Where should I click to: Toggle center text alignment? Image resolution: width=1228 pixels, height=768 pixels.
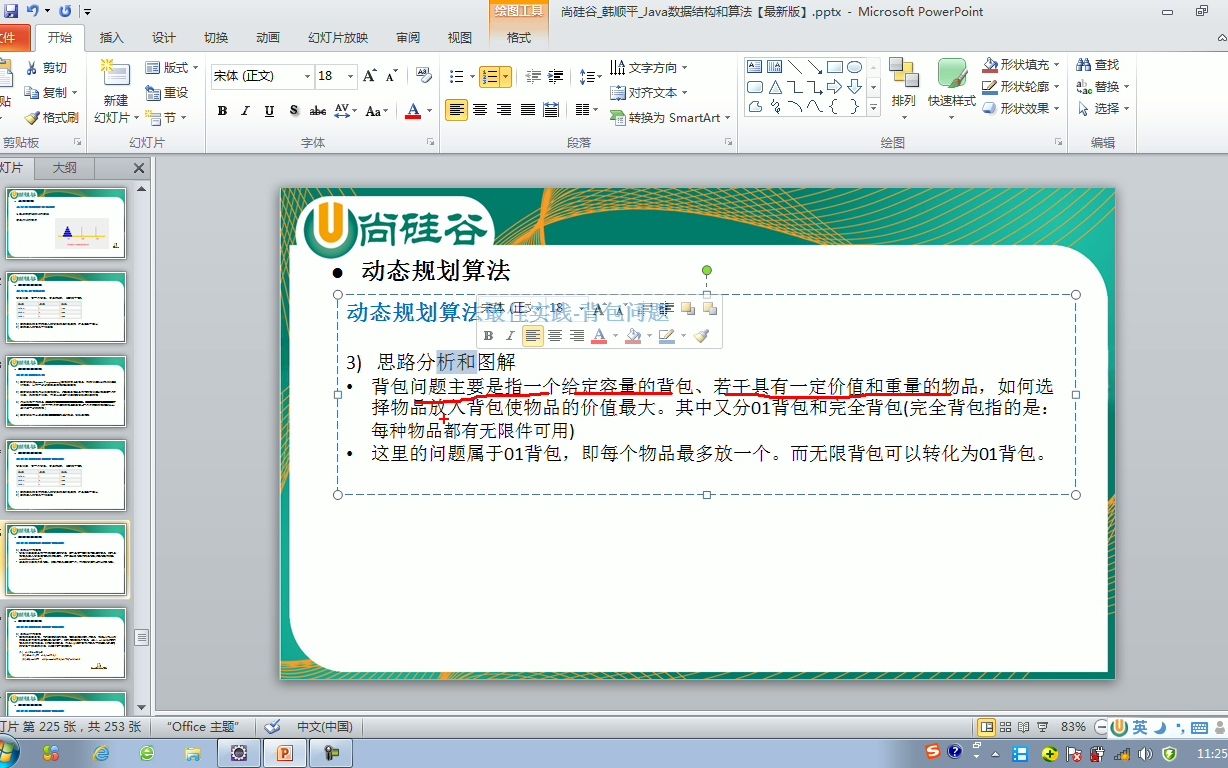[479, 110]
